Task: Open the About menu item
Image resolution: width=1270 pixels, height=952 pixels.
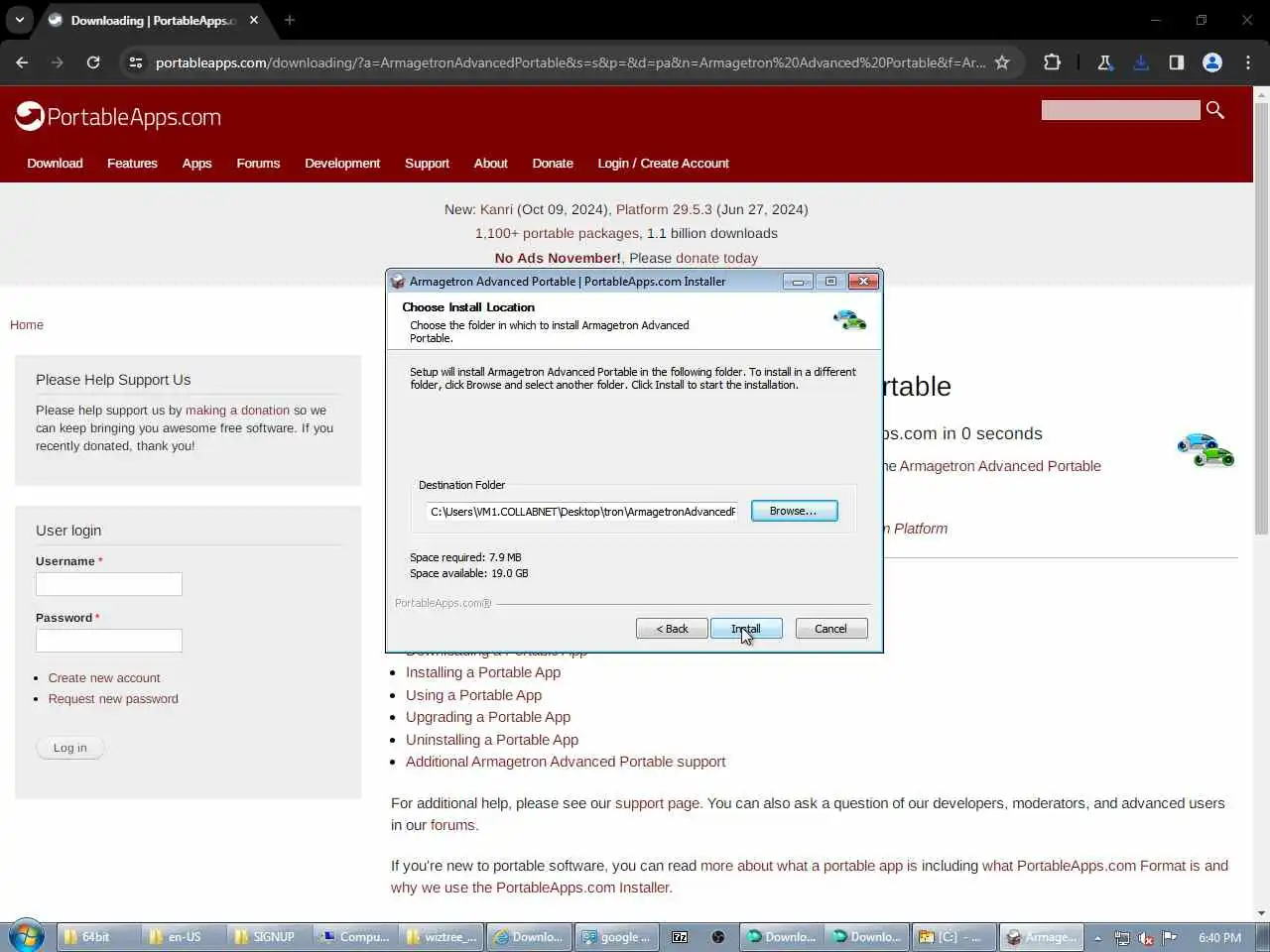Action: 490,164
